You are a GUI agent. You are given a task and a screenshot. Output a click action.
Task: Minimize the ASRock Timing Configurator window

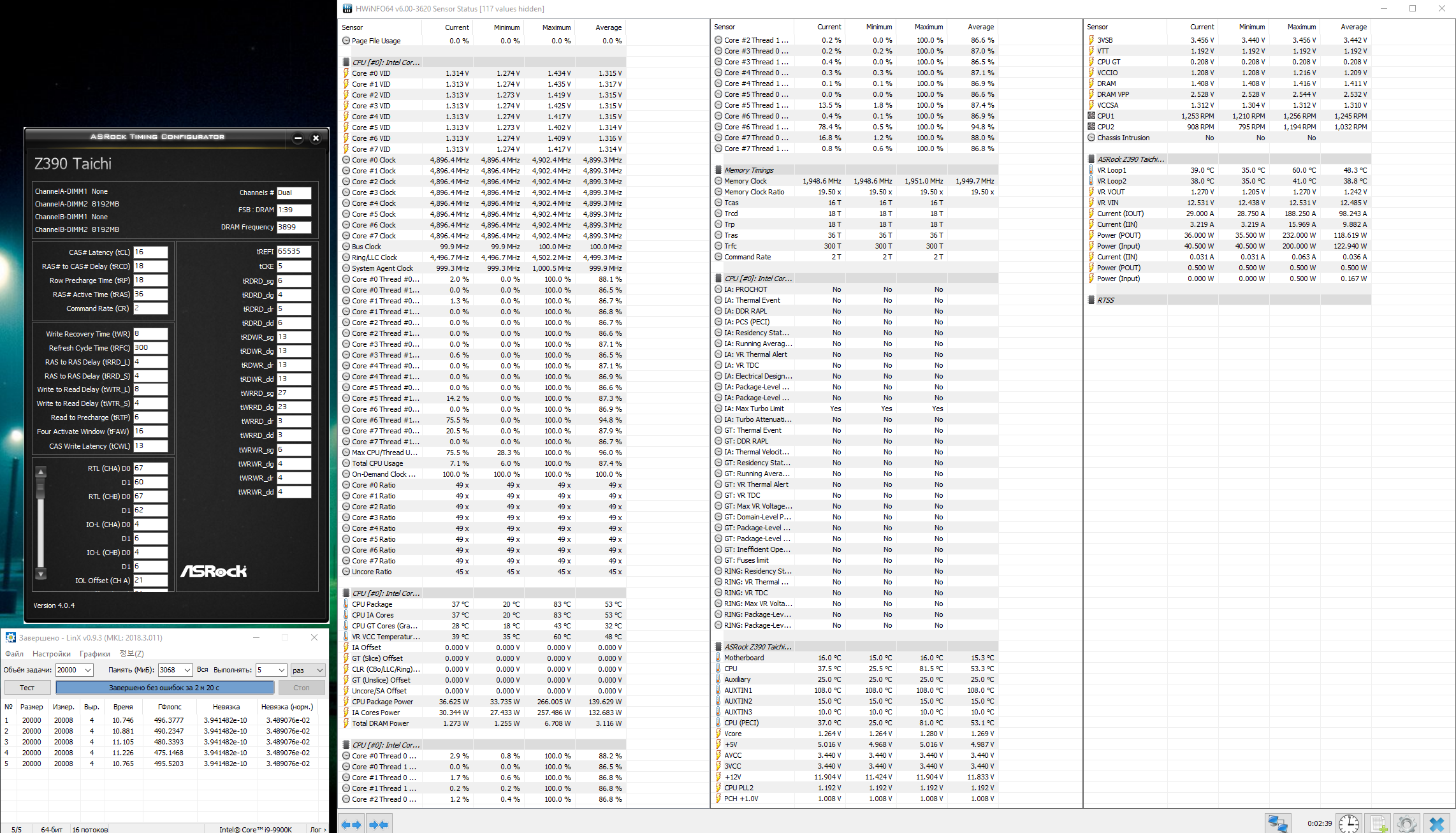click(298, 138)
